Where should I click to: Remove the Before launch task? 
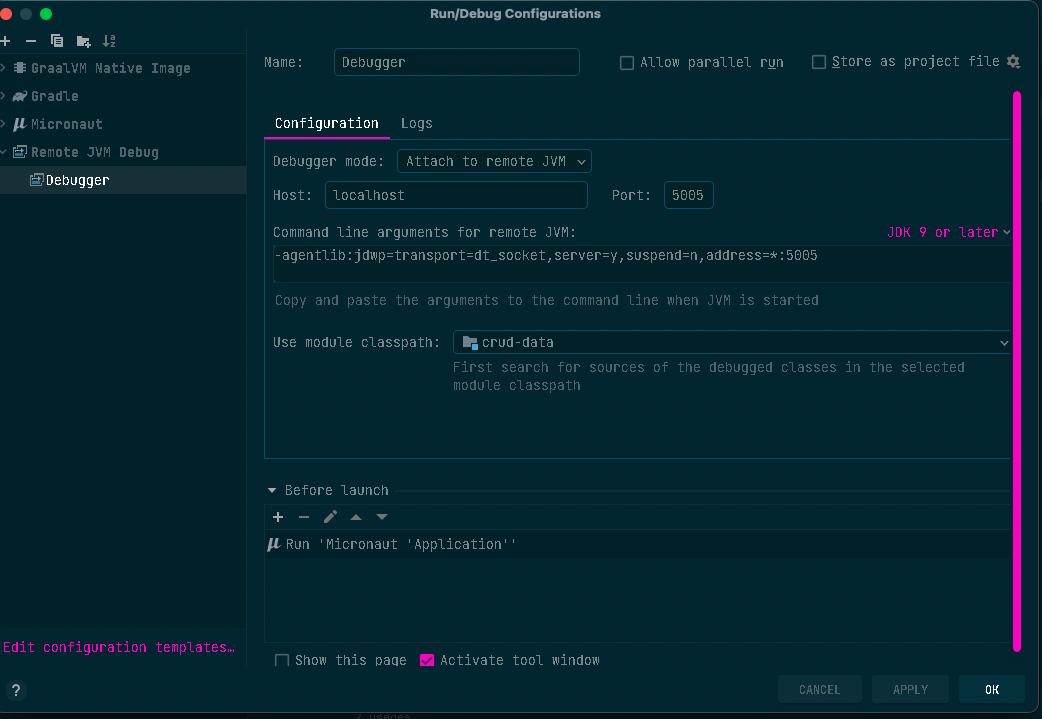304,517
